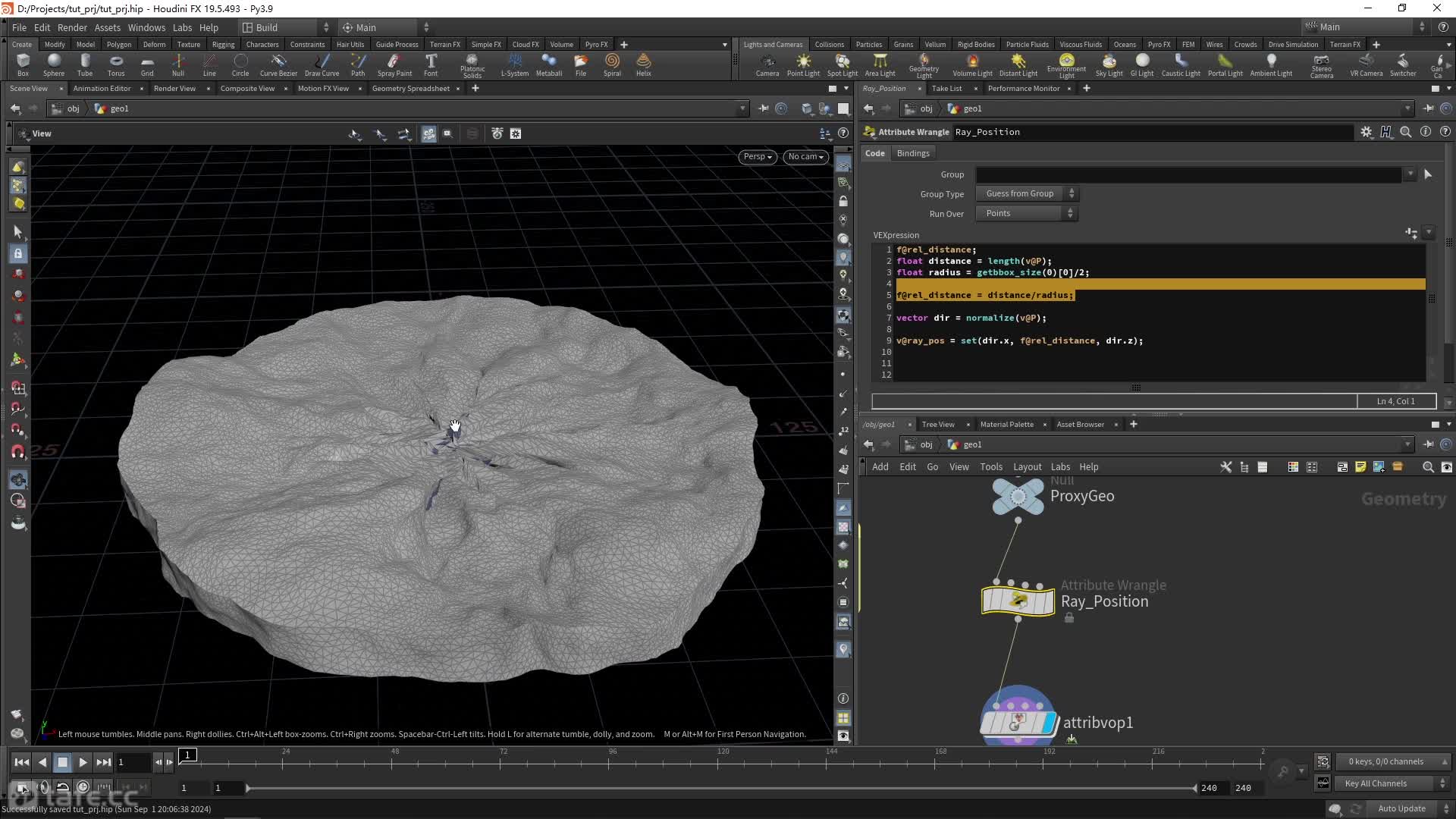The image size is (1456, 819).
Task: Open the Add menu in network editor
Action: (880, 467)
